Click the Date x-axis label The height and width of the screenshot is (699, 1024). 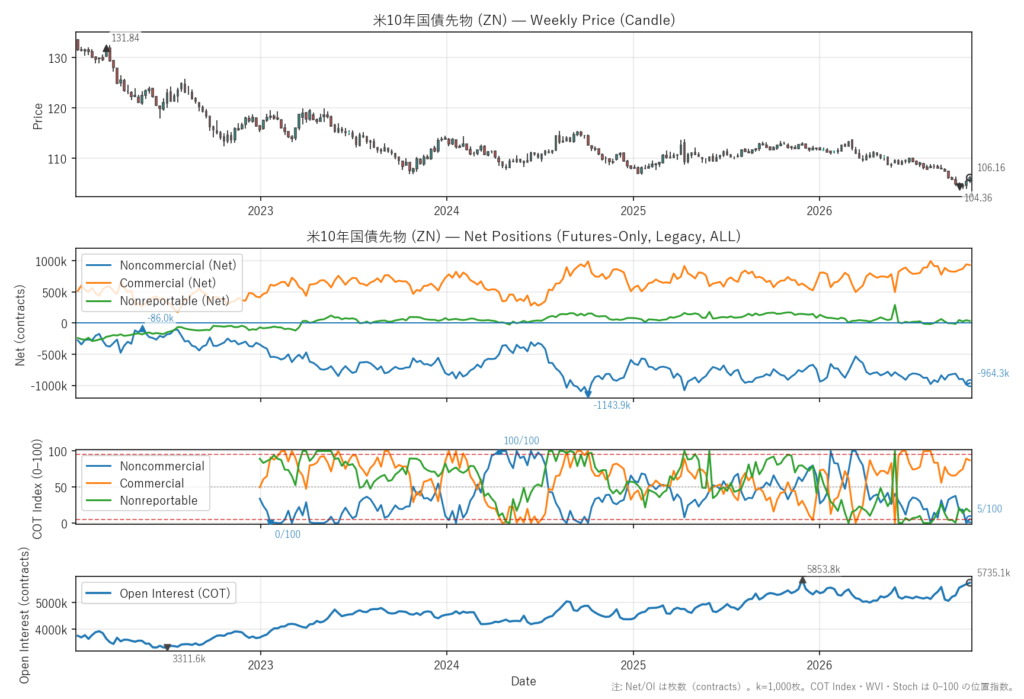pos(524,681)
